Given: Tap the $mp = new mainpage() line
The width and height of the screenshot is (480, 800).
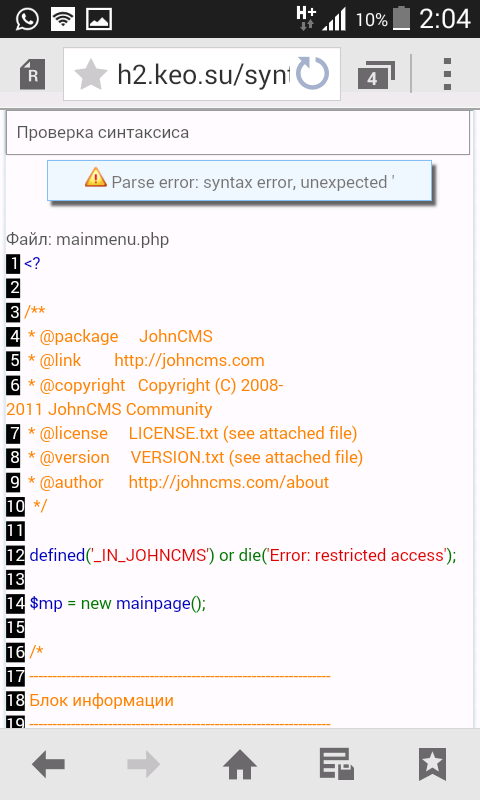Looking at the screenshot, I should (117, 604).
